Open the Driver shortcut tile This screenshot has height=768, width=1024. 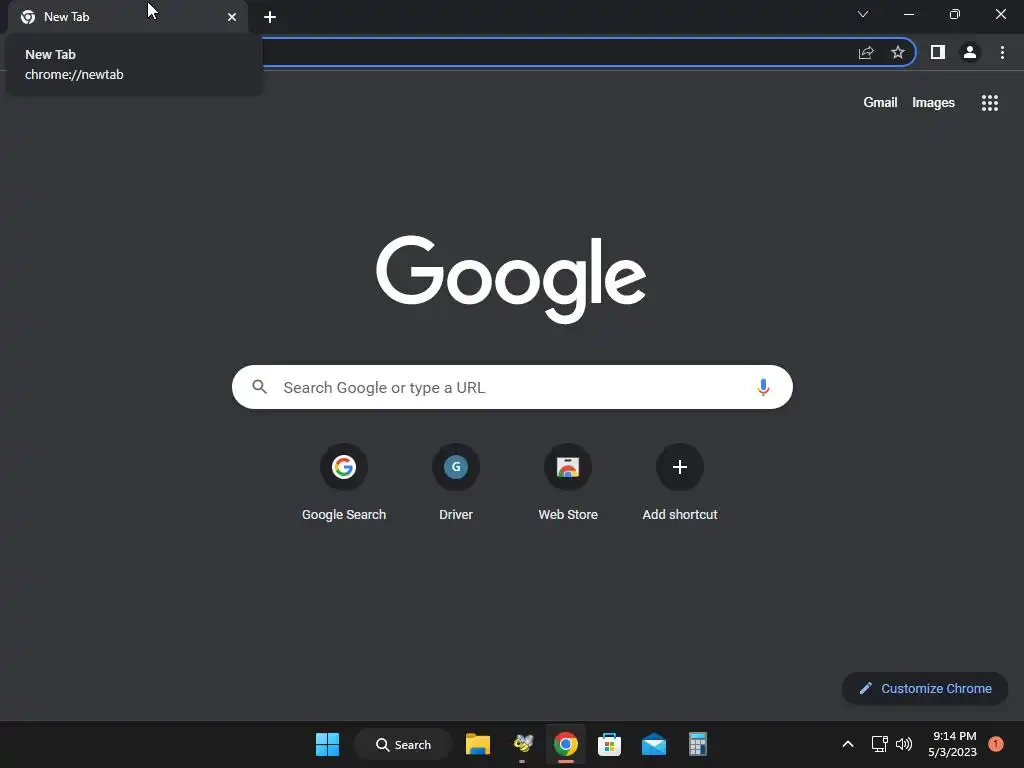(456, 482)
